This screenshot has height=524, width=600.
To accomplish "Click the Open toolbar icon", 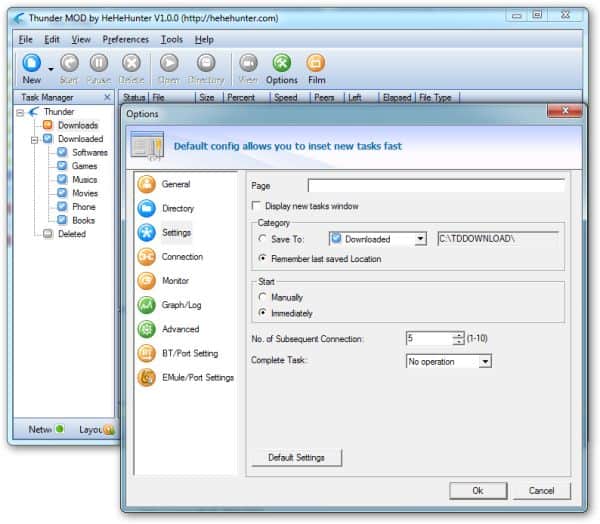I will click(169, 63).
